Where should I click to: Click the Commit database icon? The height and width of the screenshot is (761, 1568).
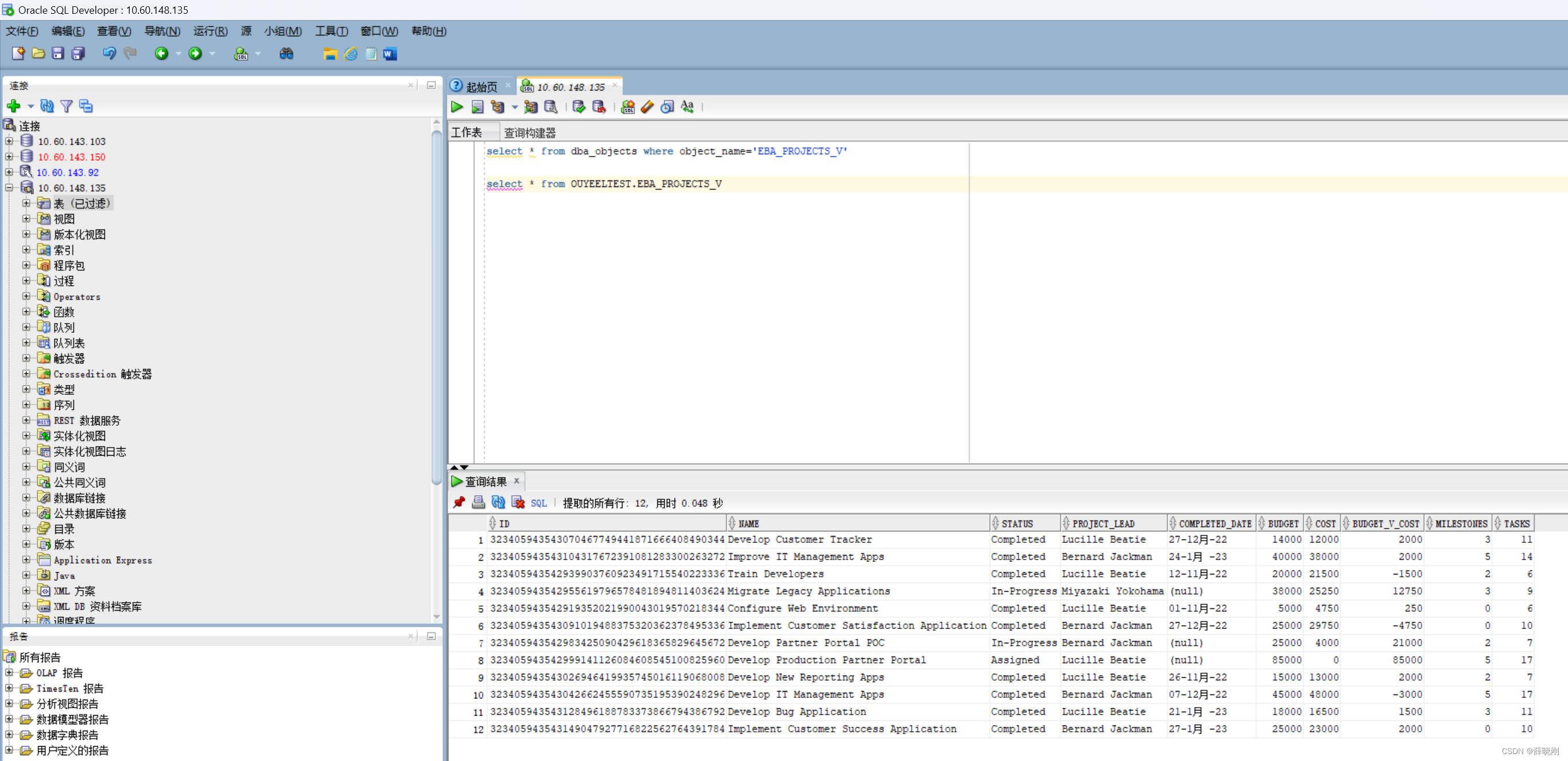point(578,107)
